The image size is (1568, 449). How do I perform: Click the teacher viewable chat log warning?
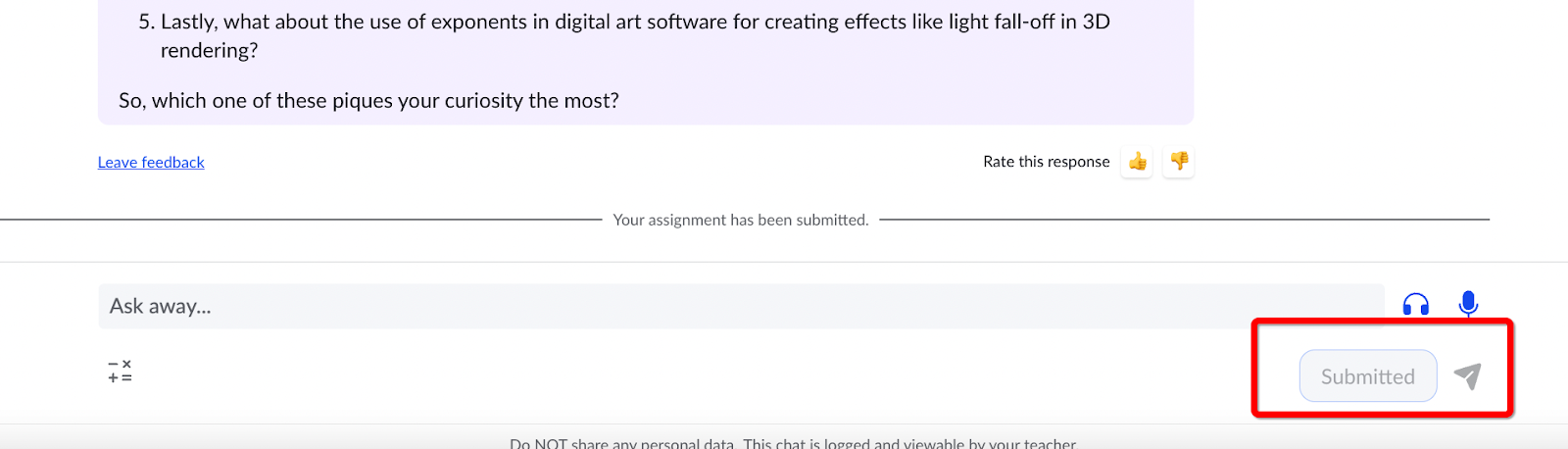909,443
